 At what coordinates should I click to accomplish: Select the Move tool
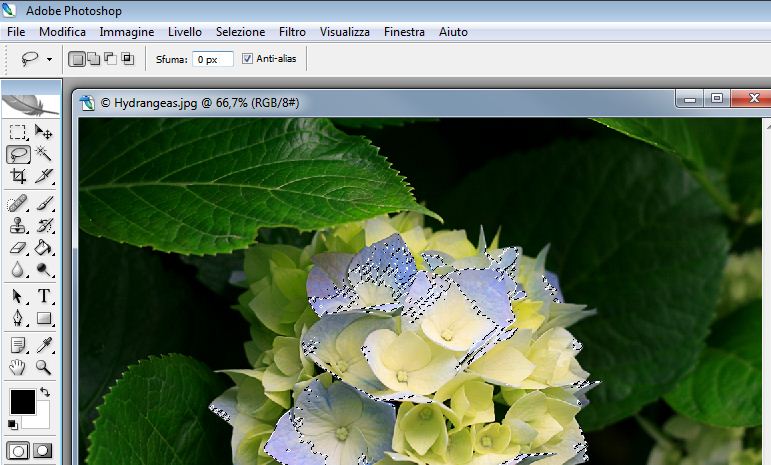click(43, 132)
